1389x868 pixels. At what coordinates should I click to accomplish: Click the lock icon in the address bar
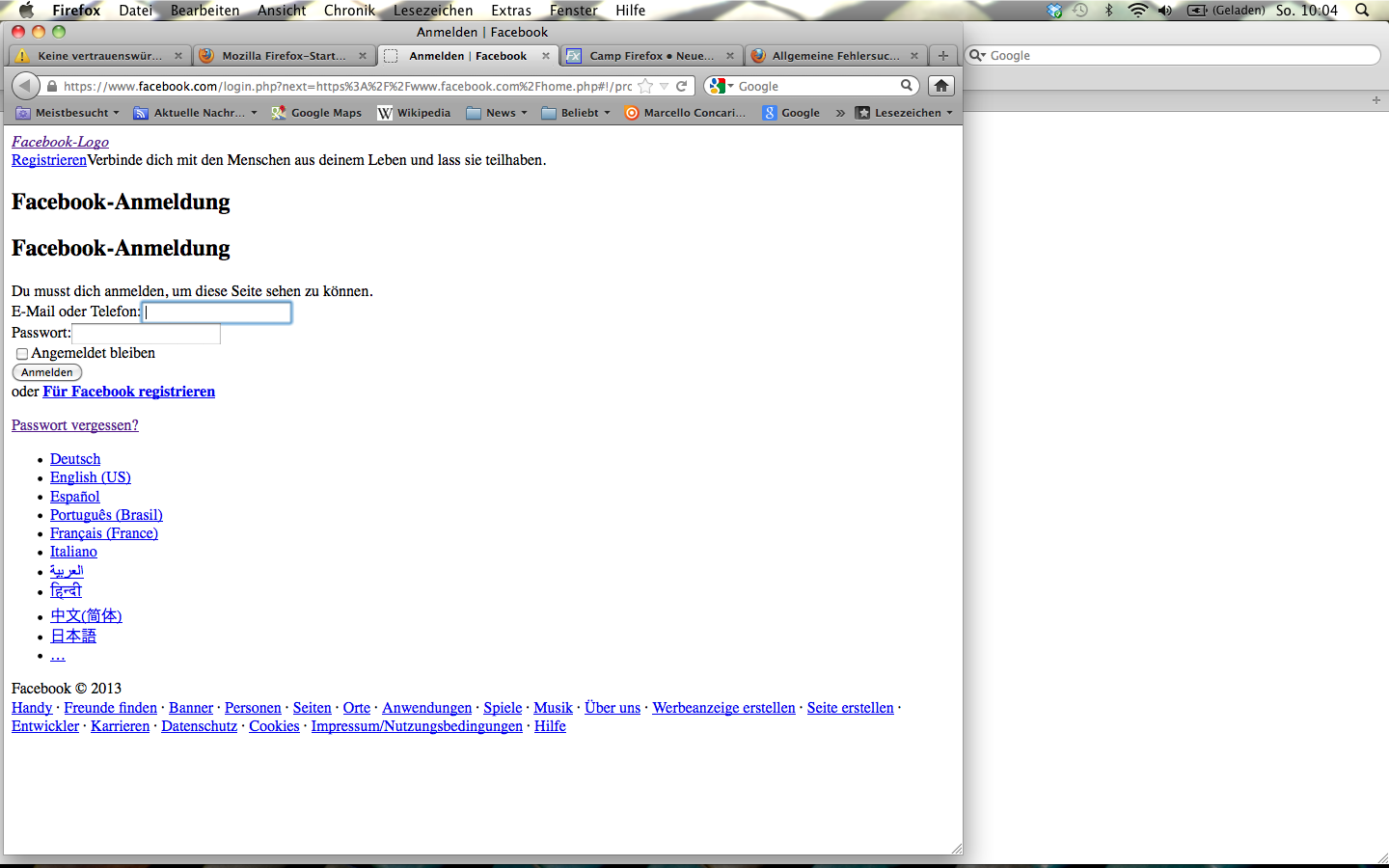coord(52,86)
